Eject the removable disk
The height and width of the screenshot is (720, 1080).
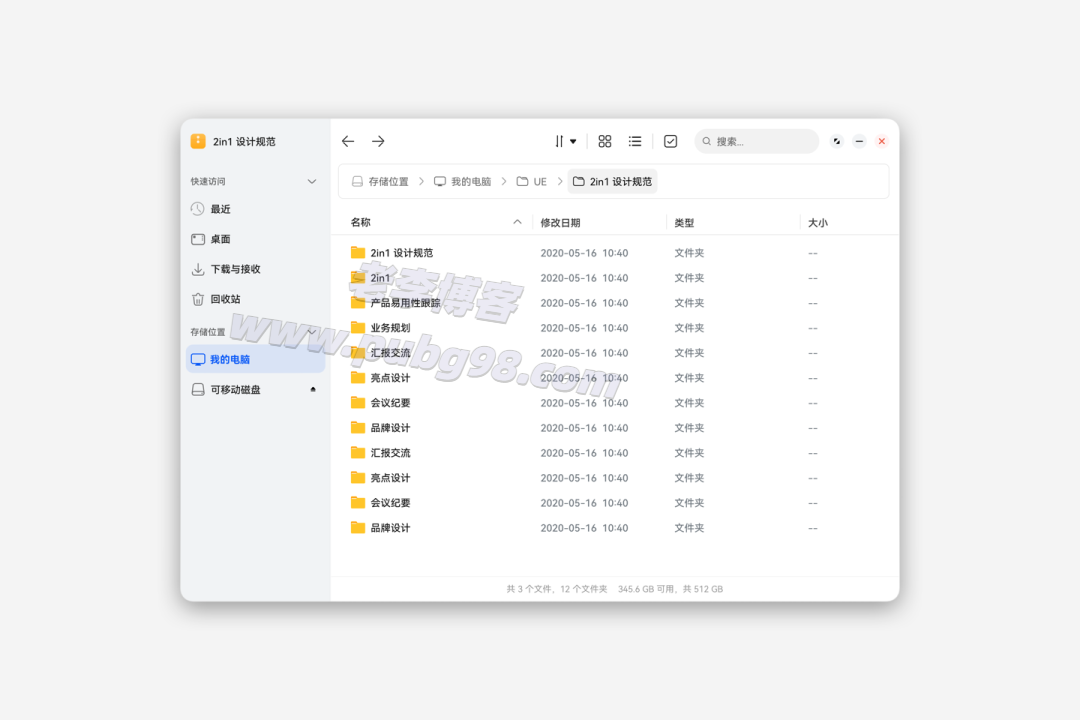click(313, 389)
